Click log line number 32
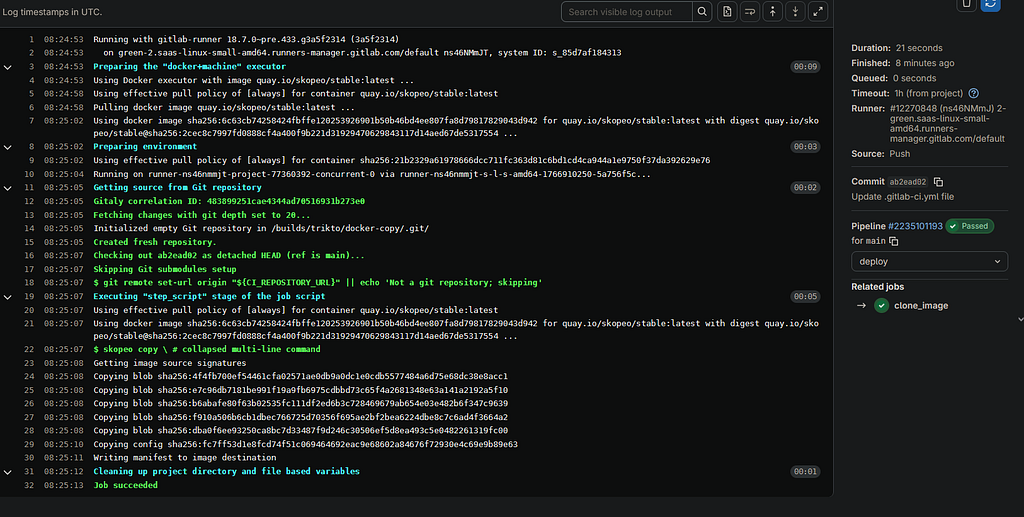This screenshot has height=517, width=1024. tap(29, 485)
